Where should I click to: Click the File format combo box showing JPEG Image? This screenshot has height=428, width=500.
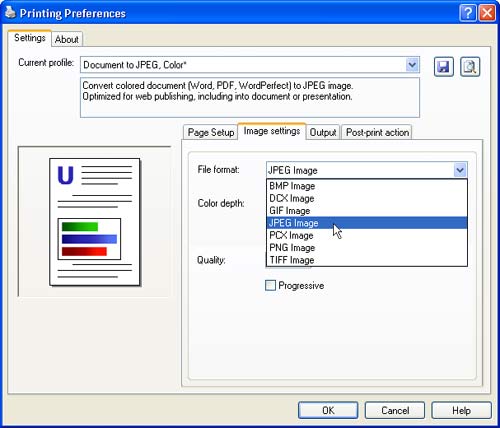(367, 170)
